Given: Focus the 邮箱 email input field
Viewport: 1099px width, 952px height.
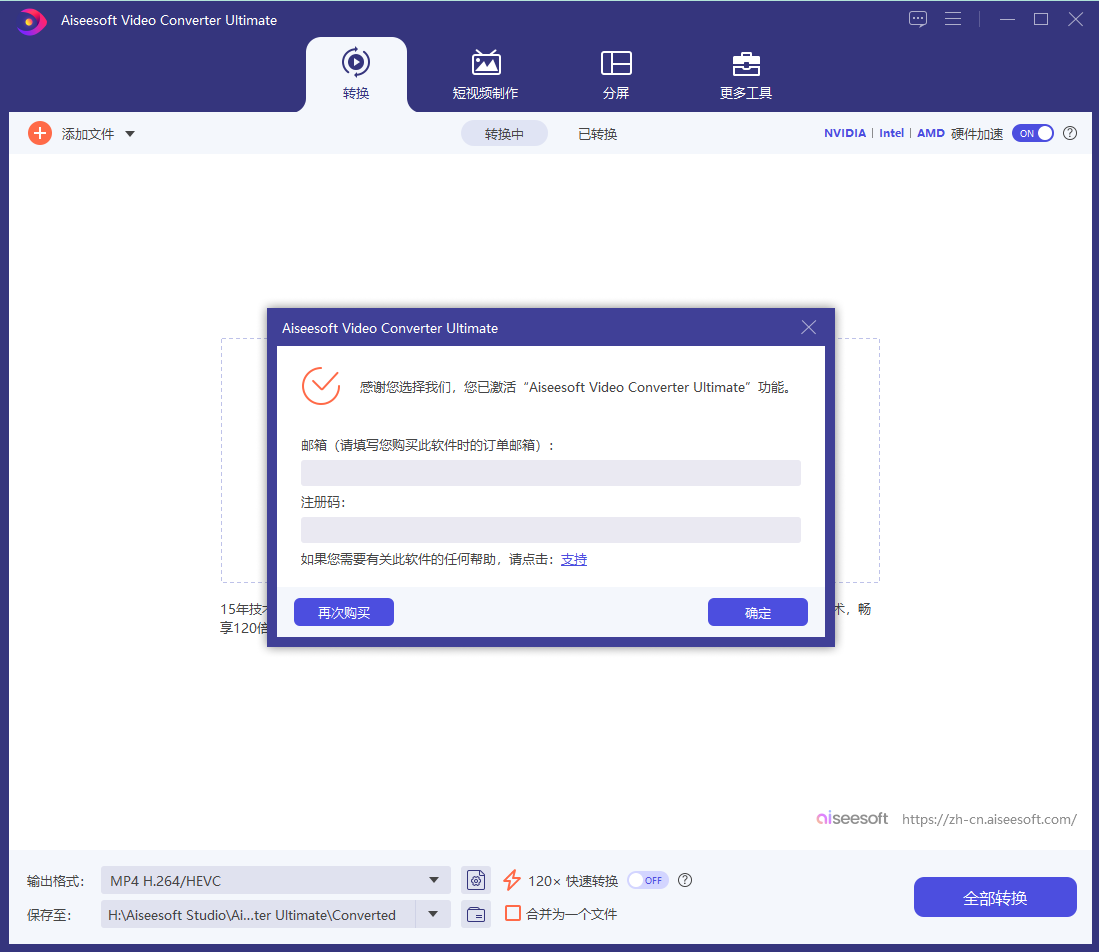Looking at the screenshot, I should tap(551, 473).
